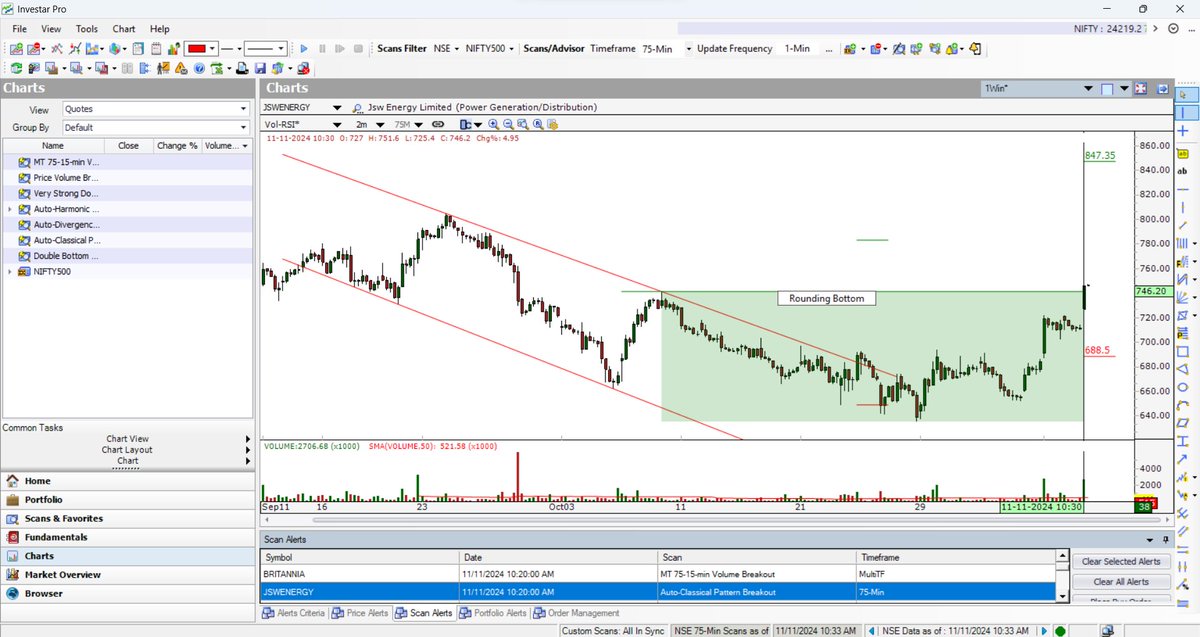Open Chart Layout under Common Tasks

pyautogui.click(x=127, y=450)
